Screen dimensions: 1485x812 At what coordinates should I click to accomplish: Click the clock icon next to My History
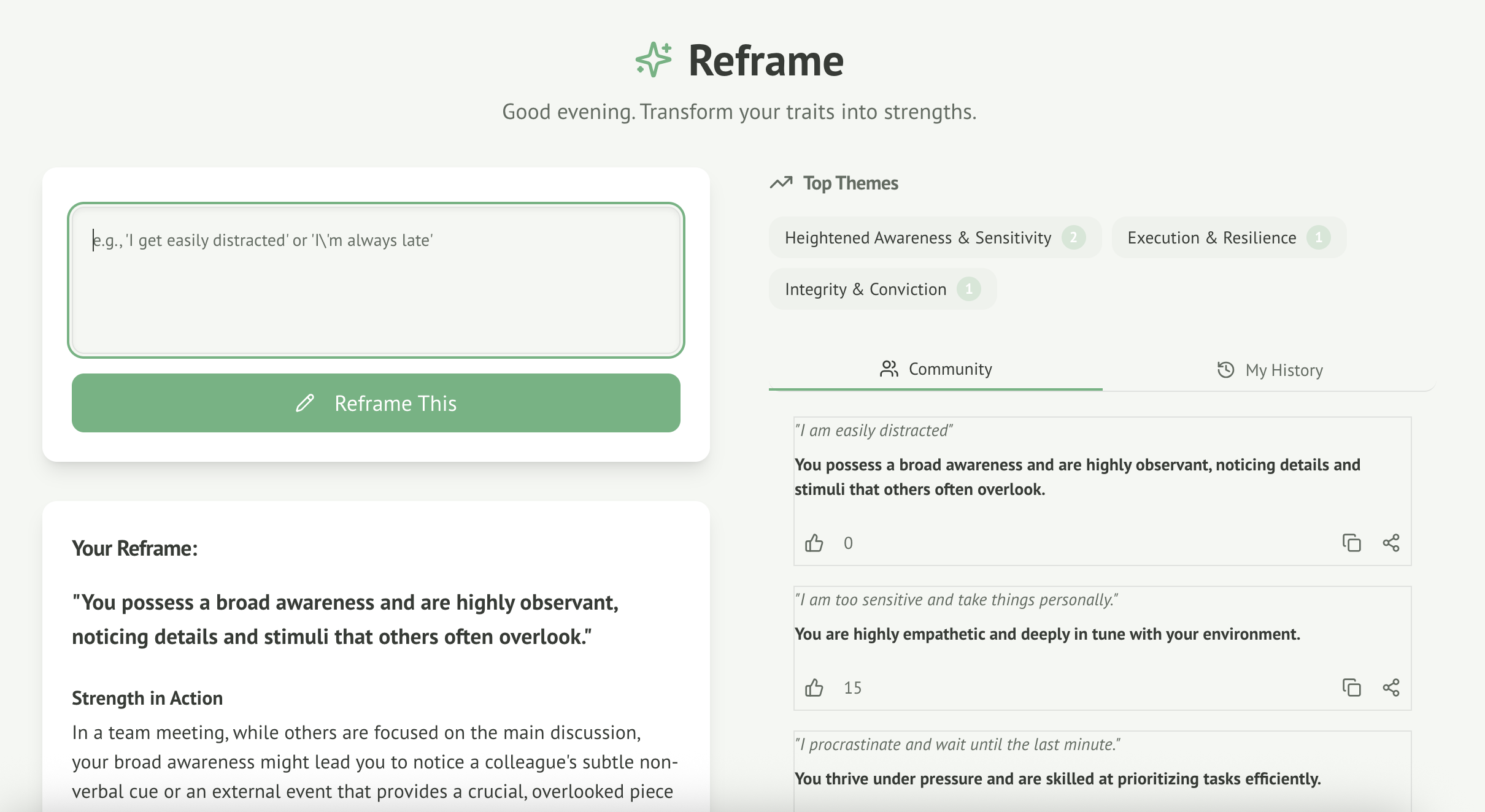(1225, 370)
